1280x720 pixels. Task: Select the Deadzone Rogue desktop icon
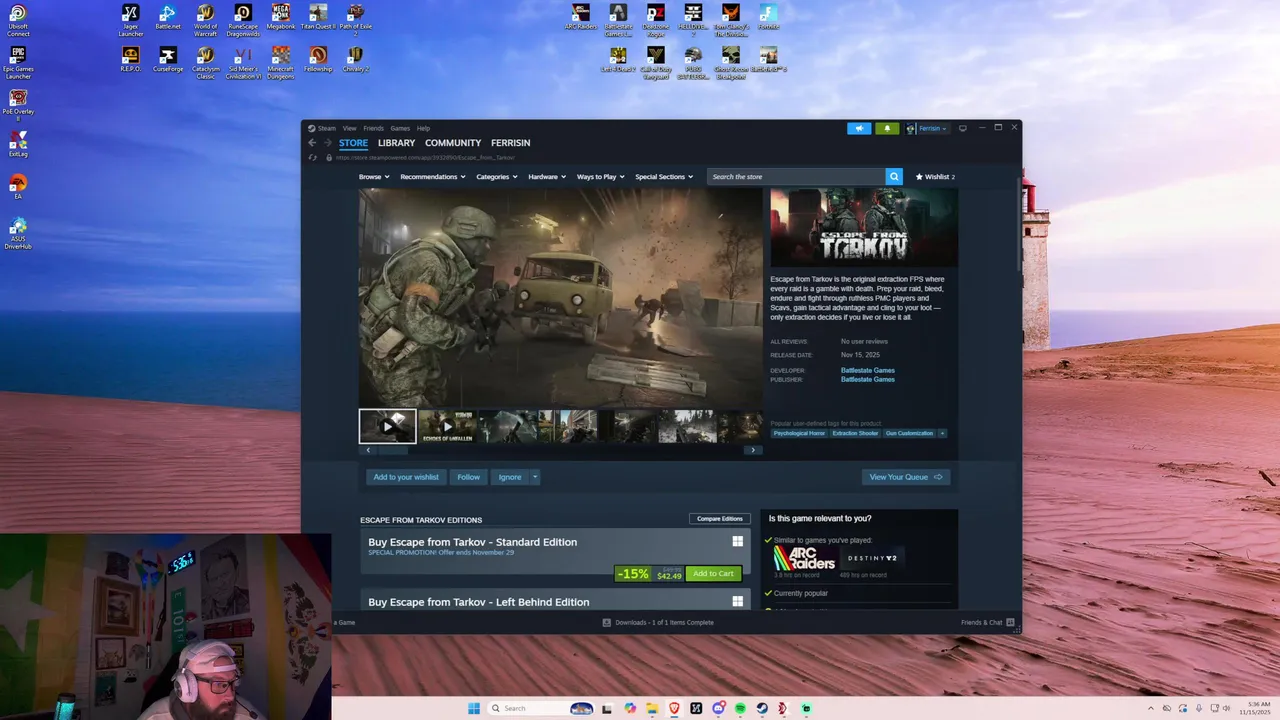tap(656, 20)
